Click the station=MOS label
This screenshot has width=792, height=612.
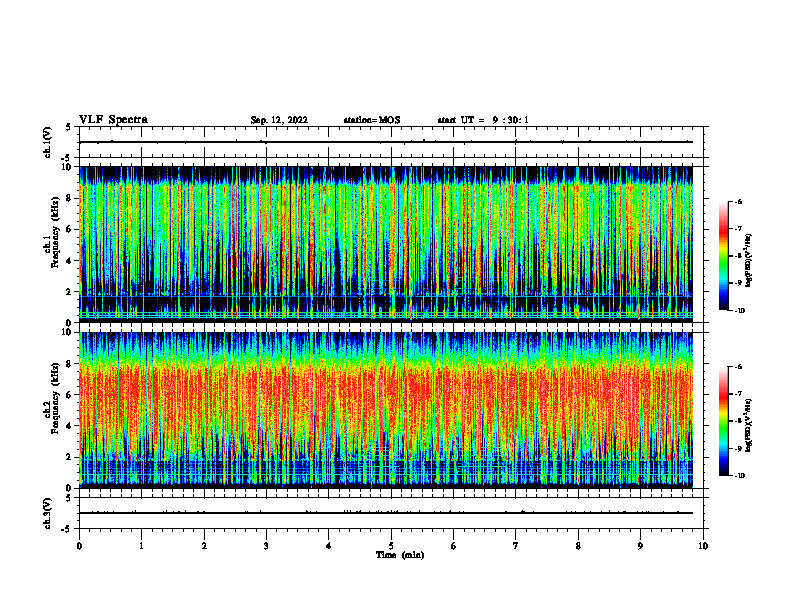372,120
